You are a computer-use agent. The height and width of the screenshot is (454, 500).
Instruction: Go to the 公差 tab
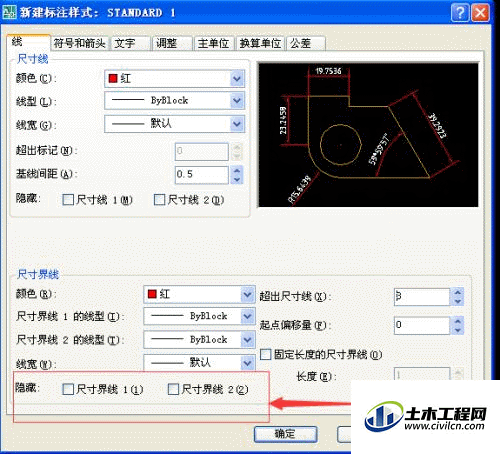(x=305, y=43)
